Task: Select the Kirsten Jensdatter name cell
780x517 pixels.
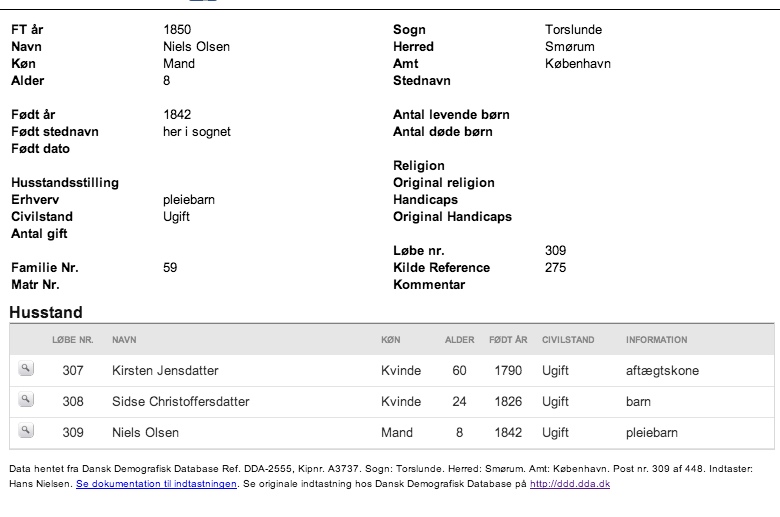Action: (165, 371)
